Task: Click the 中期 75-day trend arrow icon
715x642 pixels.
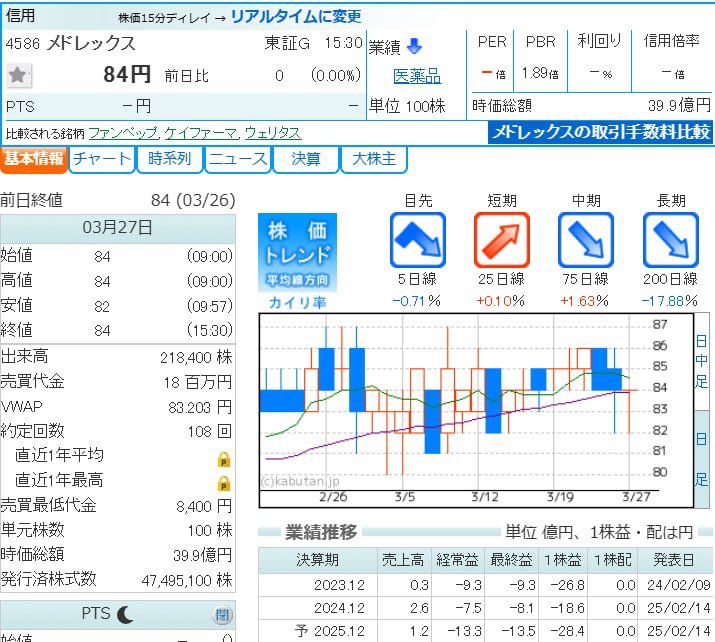Action: coord(586,240)
